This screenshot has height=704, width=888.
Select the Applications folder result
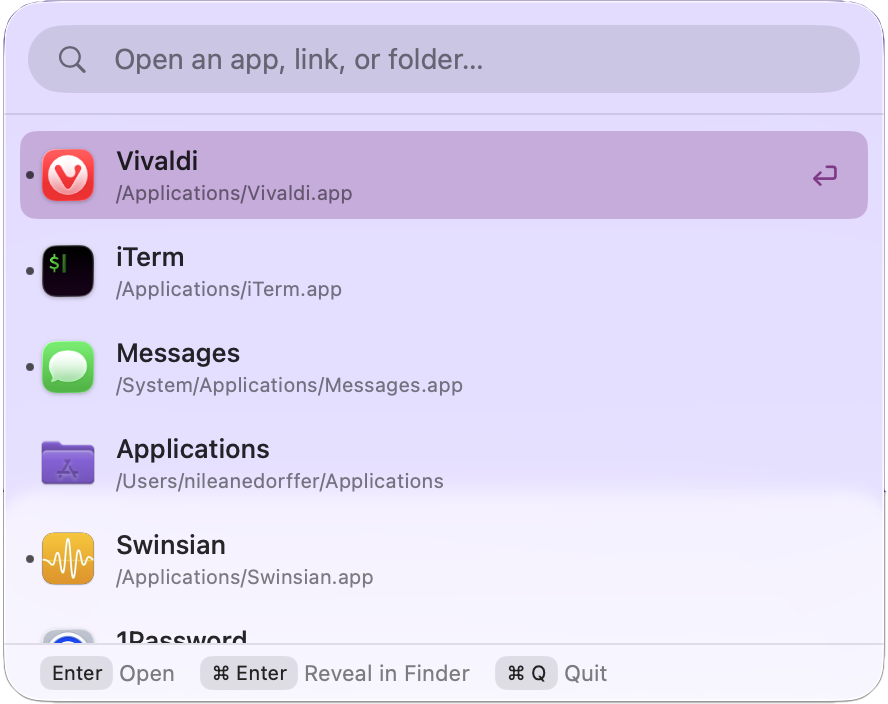(400, 463)
